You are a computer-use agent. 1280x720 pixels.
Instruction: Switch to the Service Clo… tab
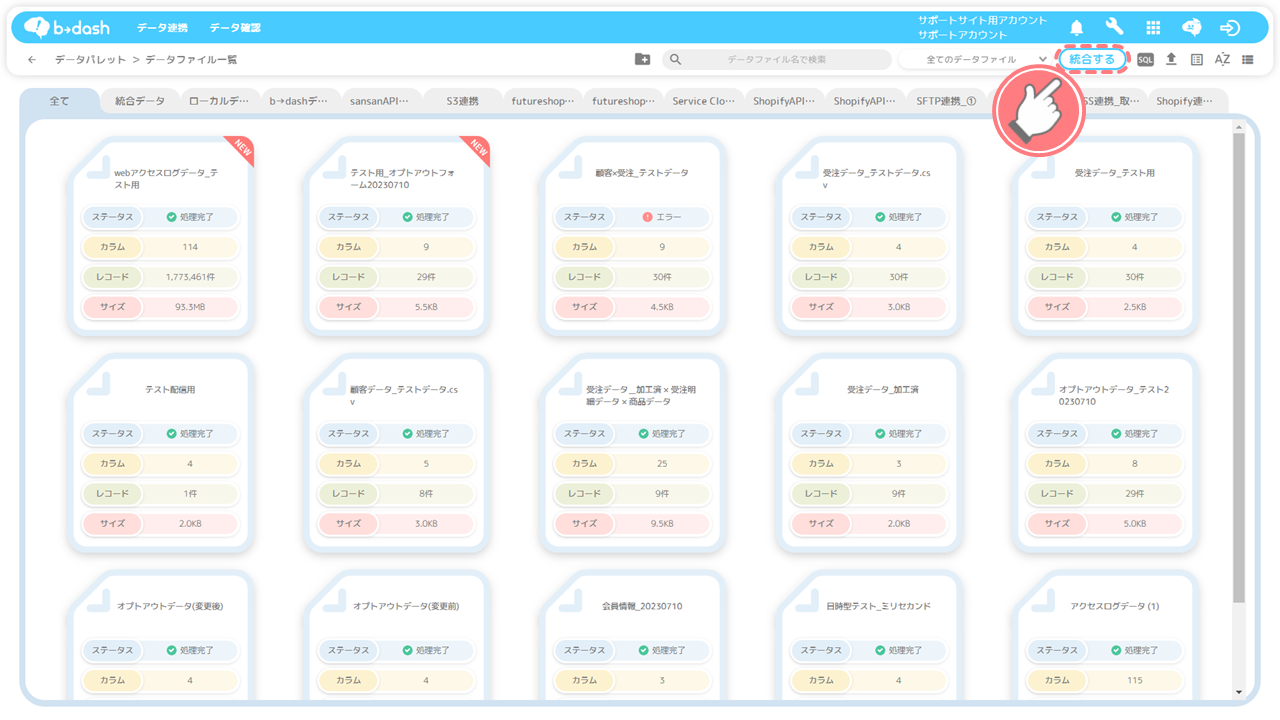point(704,101)
